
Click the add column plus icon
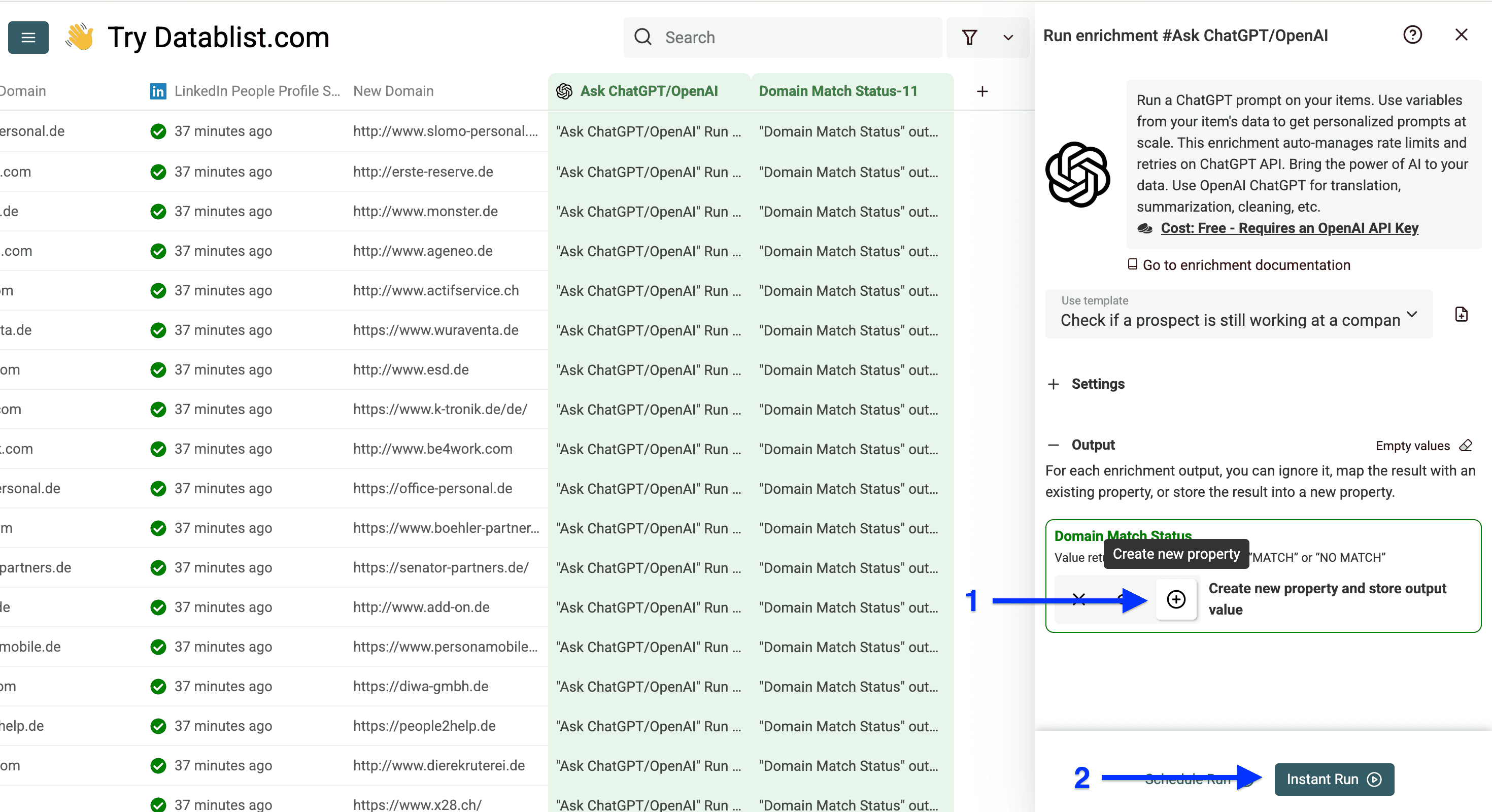point(982,91)
